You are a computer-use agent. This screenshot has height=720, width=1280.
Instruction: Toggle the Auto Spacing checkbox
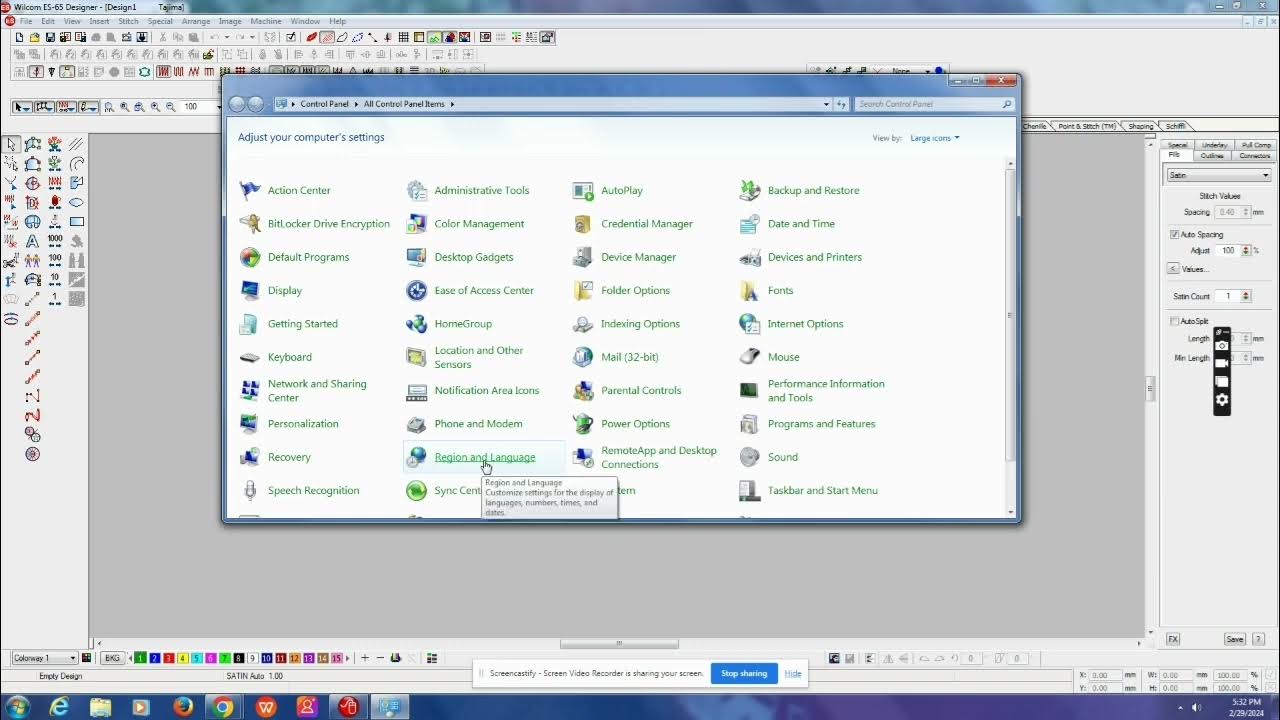(1175, 235)
